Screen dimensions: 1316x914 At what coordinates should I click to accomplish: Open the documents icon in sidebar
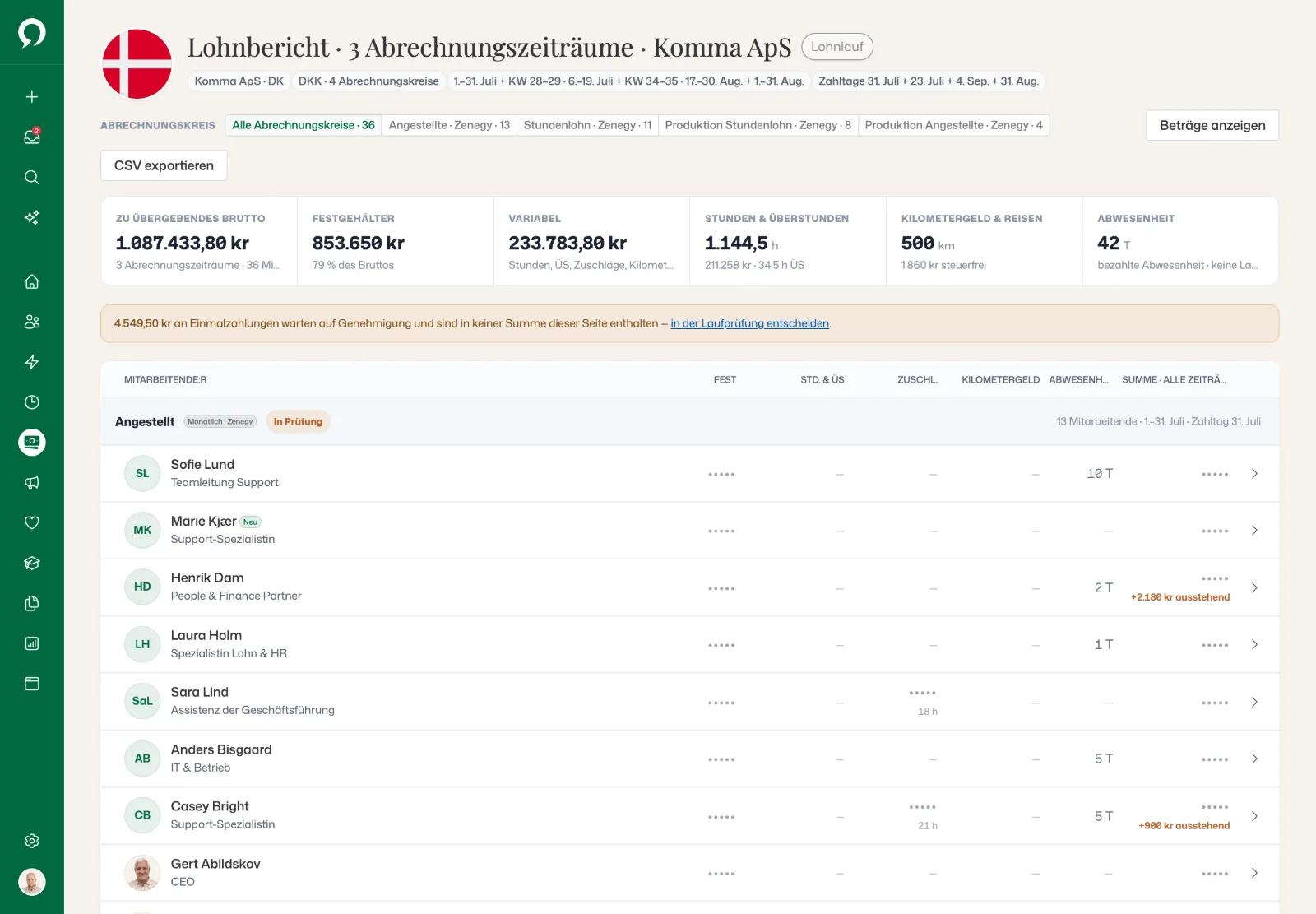(32, 603)
